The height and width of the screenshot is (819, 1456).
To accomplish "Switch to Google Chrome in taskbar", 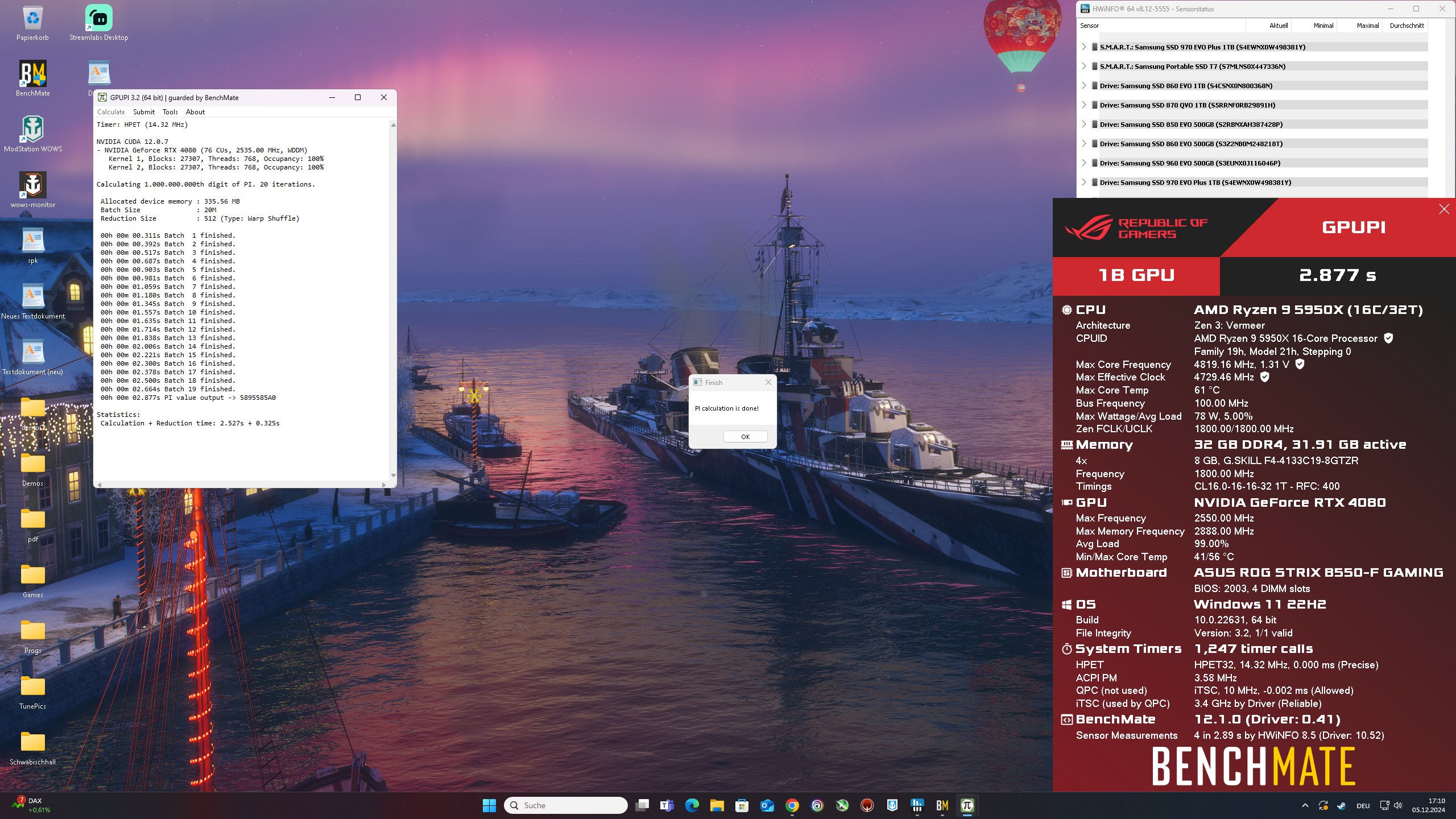I will point(792,805).
